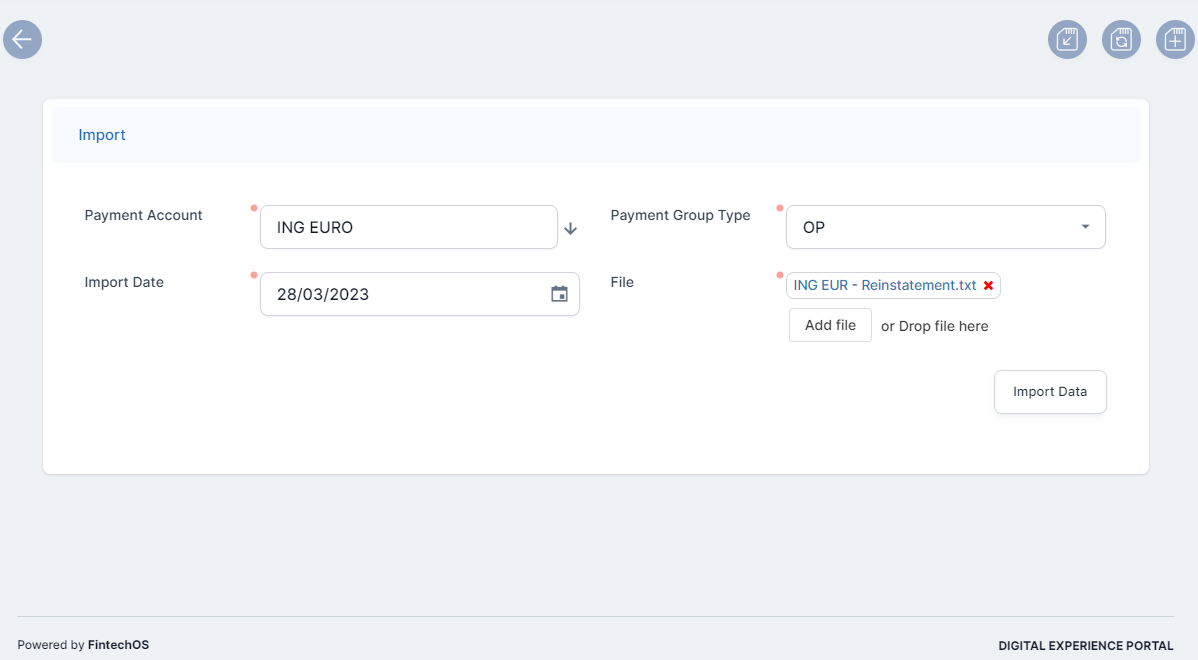Click the Powered by FintechOS footer text

(83, 645)
